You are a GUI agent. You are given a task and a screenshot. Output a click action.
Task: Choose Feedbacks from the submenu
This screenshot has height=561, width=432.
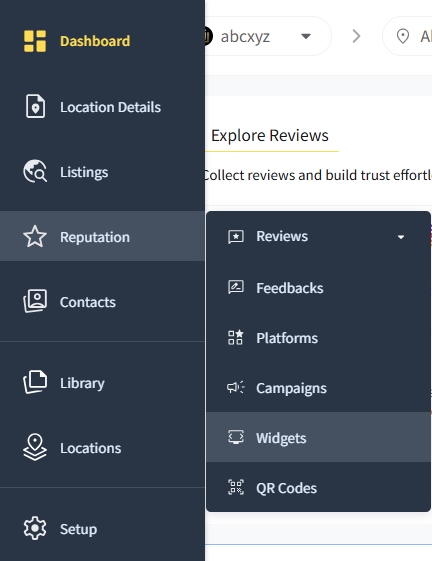(x=318, y=288)
